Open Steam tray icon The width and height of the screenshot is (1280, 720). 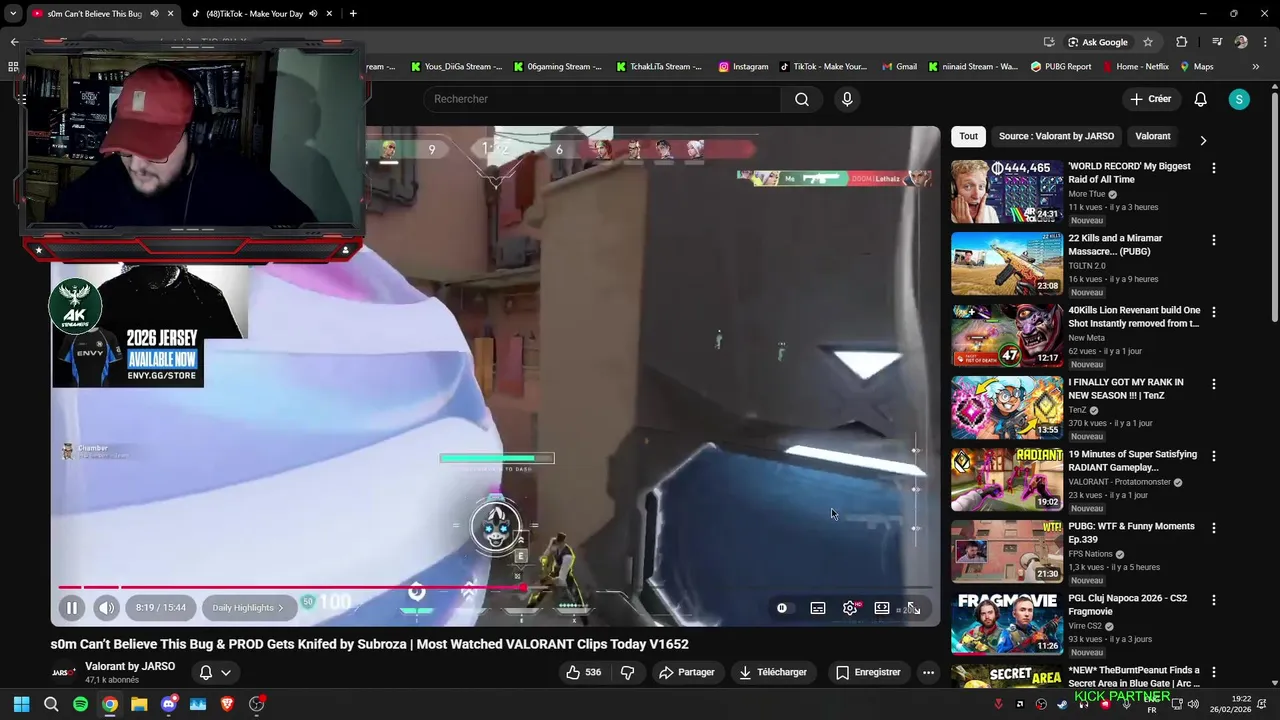pyautogui.click(x=1062, y=704)
